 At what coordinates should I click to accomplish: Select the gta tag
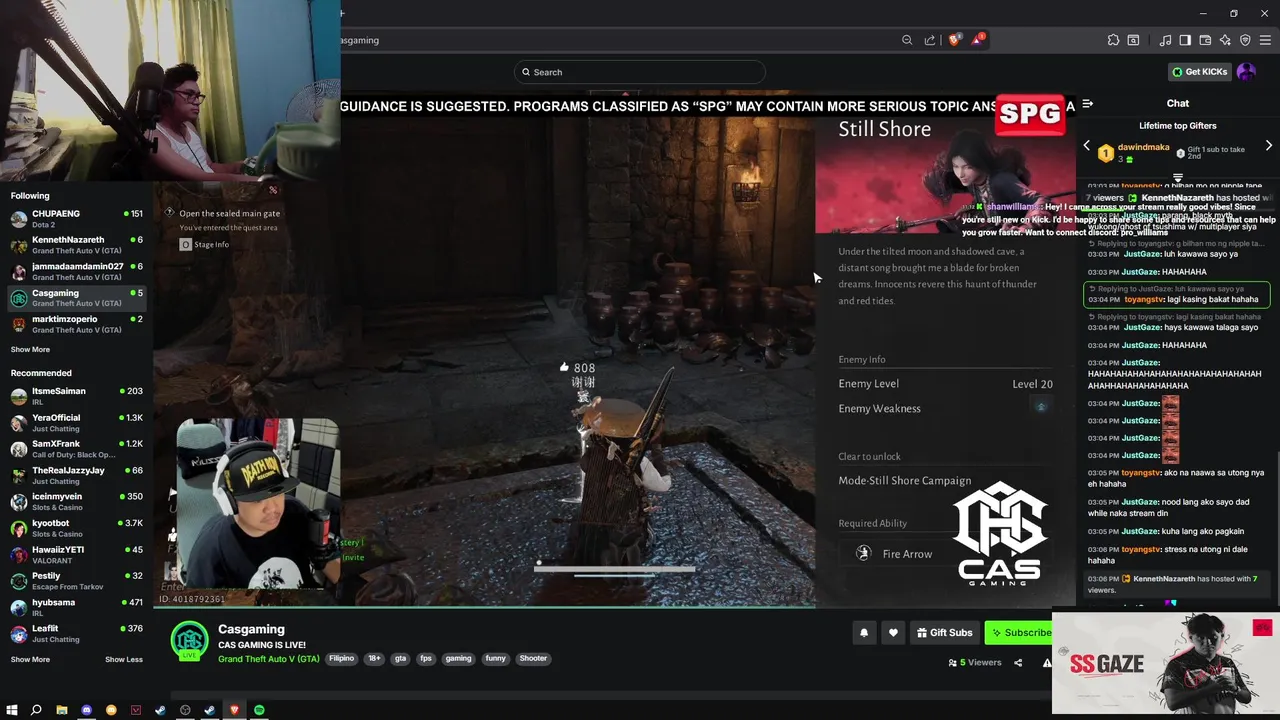(x=400, y=659)
